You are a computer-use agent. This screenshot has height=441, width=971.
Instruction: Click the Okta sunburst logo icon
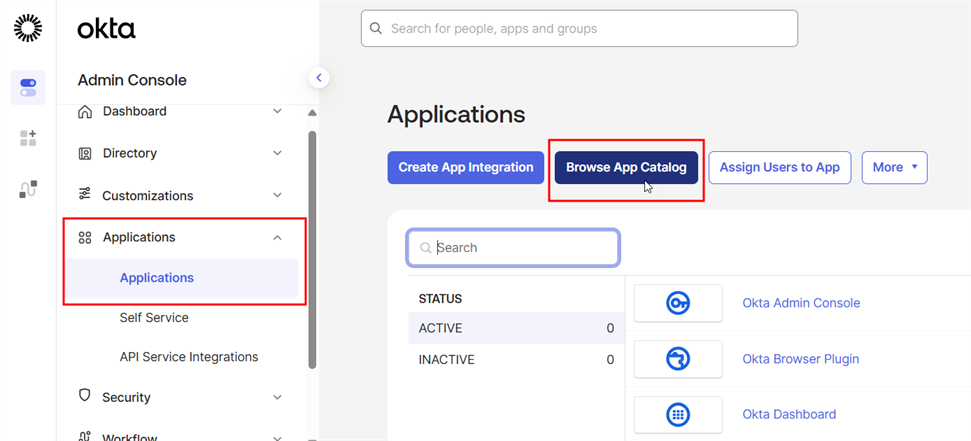click(28, 29)
